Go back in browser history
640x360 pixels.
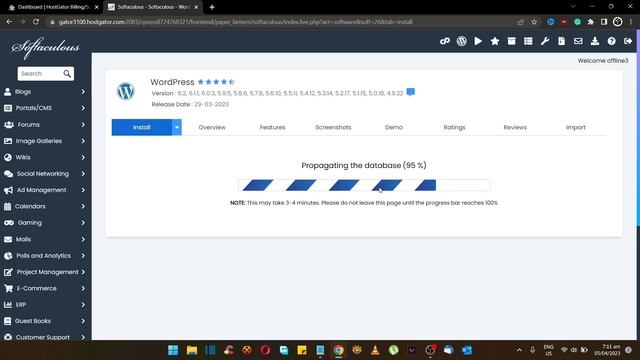[x=9, y=22]
